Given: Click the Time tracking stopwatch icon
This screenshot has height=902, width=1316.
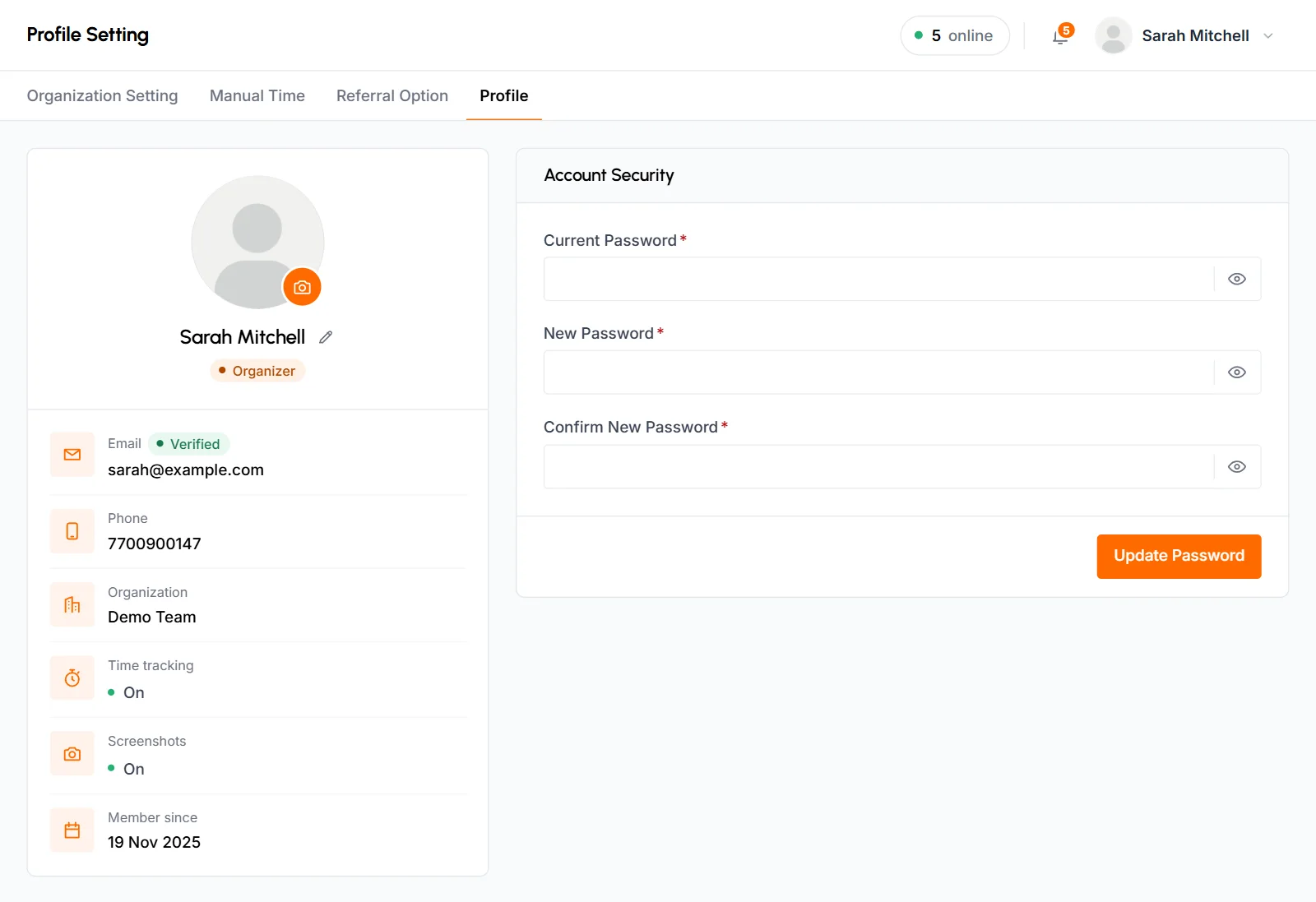Looking at the screenshot, I should click(72, 678).
